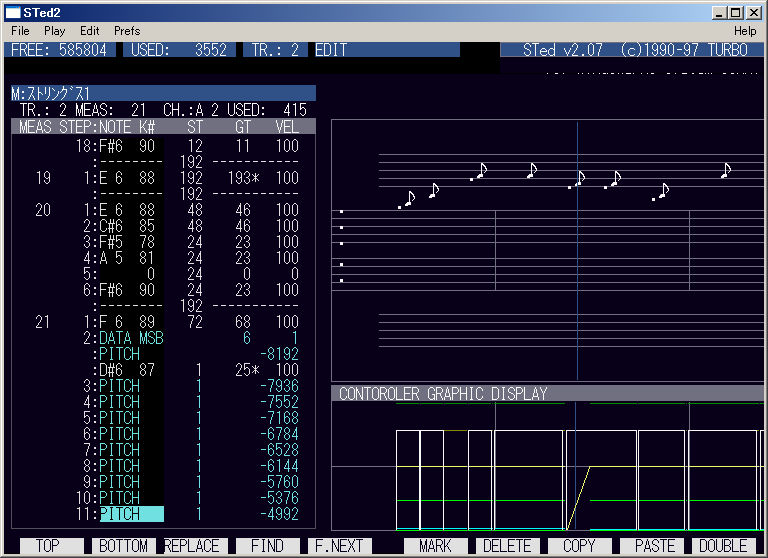
Task: Click the CH.:A 2 channel indicator
Action: coord(191,110)
